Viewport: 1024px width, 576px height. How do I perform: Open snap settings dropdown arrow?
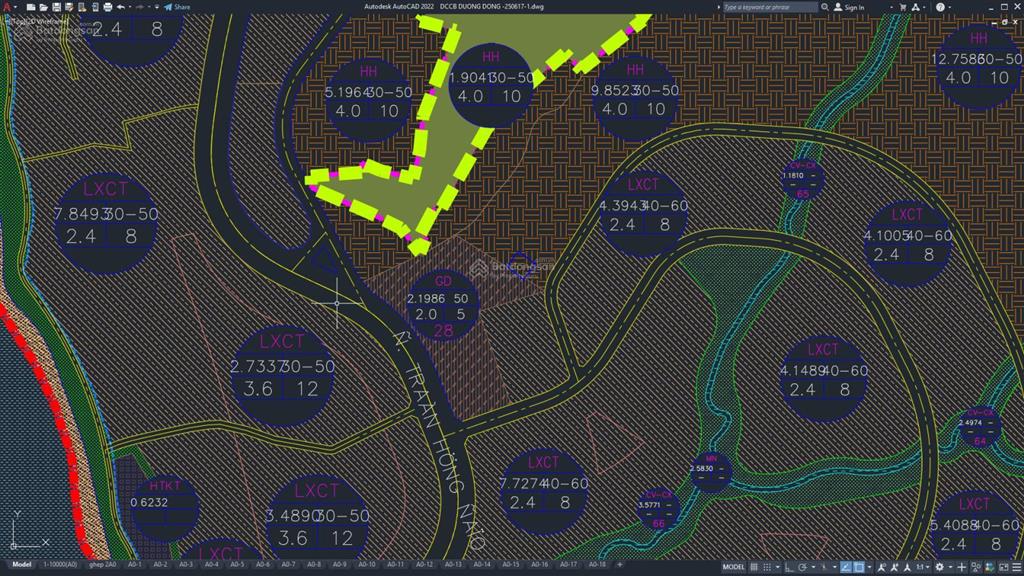[x=778, y=568]
